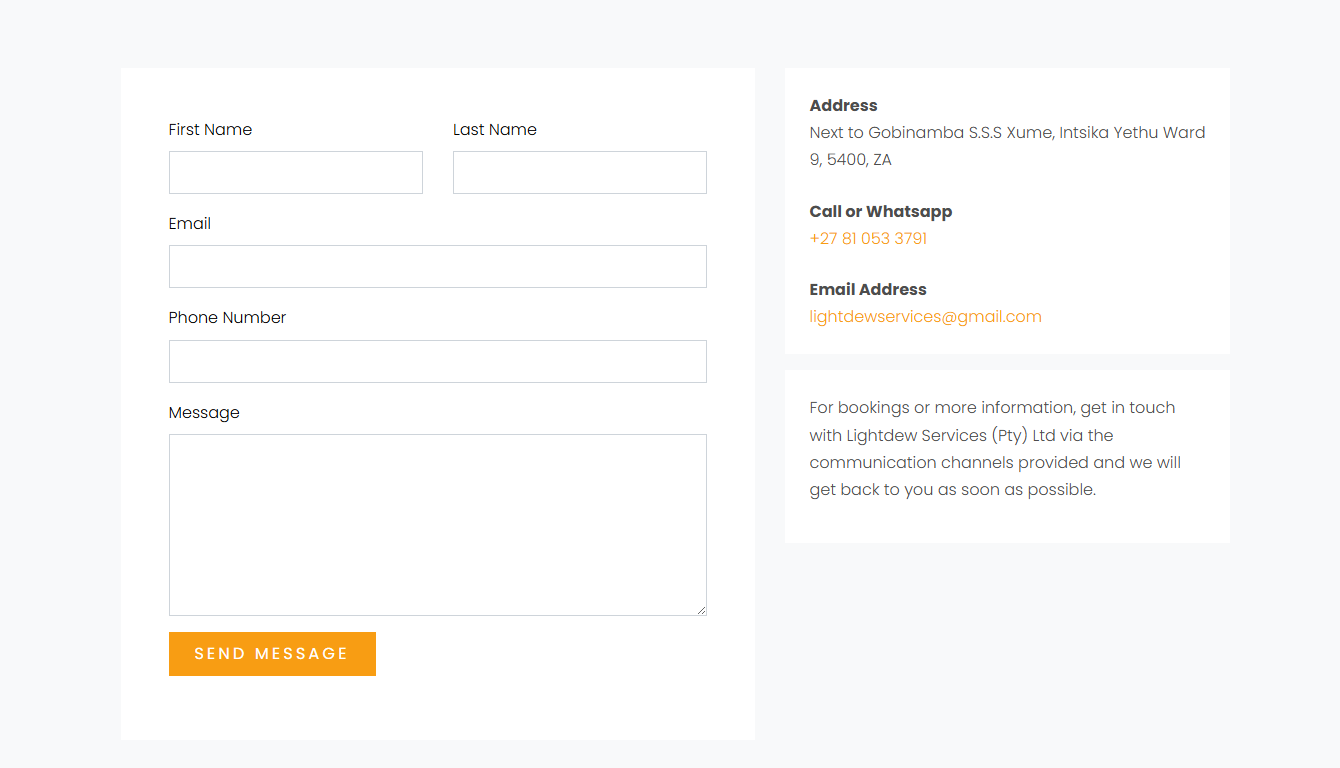This screenshot has width=1340, height=768.
Task: Click the Last Name label
Action: pos(494,130)
